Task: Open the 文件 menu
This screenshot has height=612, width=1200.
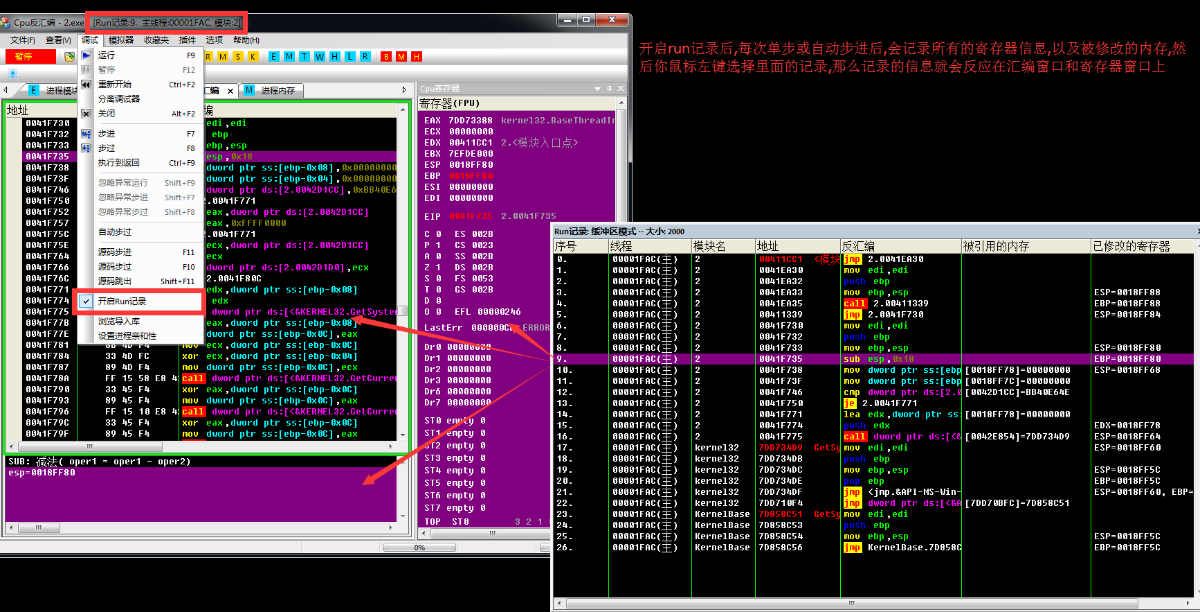Action: click(23, 40)
